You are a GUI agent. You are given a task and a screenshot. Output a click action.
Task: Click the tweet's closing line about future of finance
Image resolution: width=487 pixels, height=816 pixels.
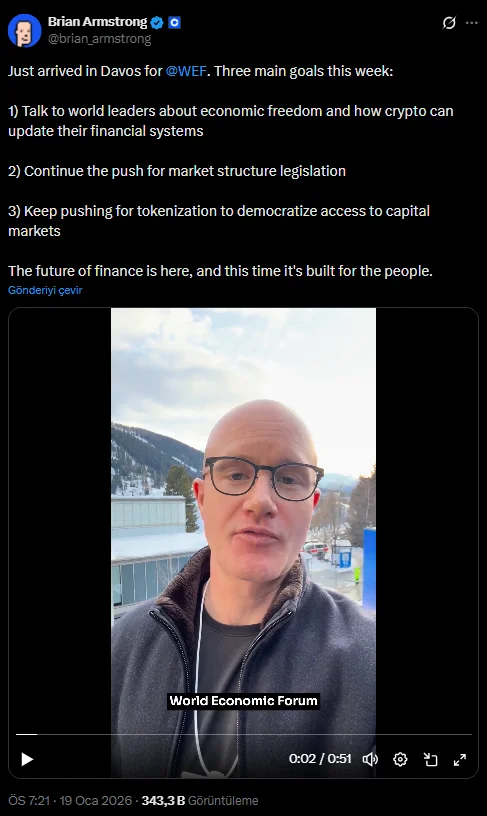220,271
